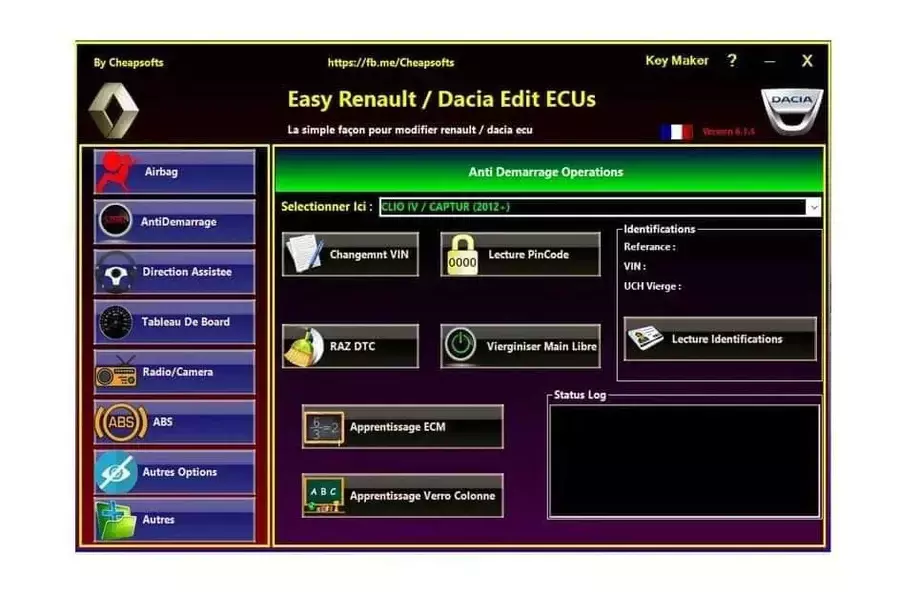Click the Easy Renault / Dacia Edit ECUs title

(x=441, y=99)
